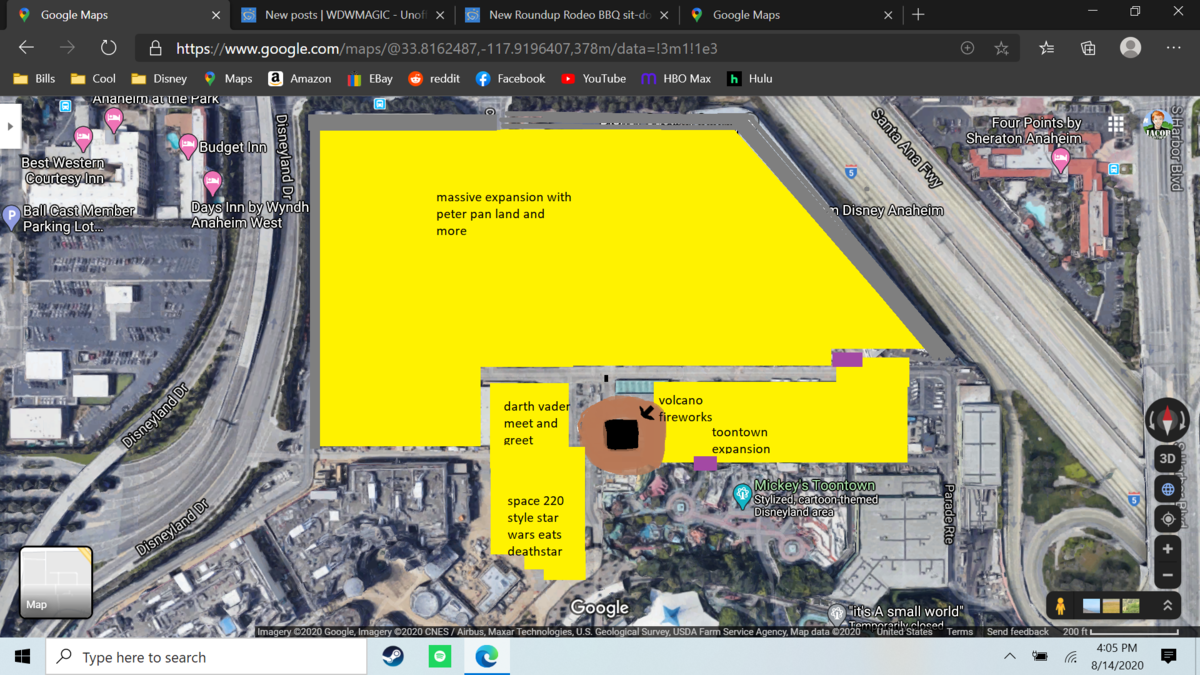Open the Disney bookmarks folder

[159, 78]
